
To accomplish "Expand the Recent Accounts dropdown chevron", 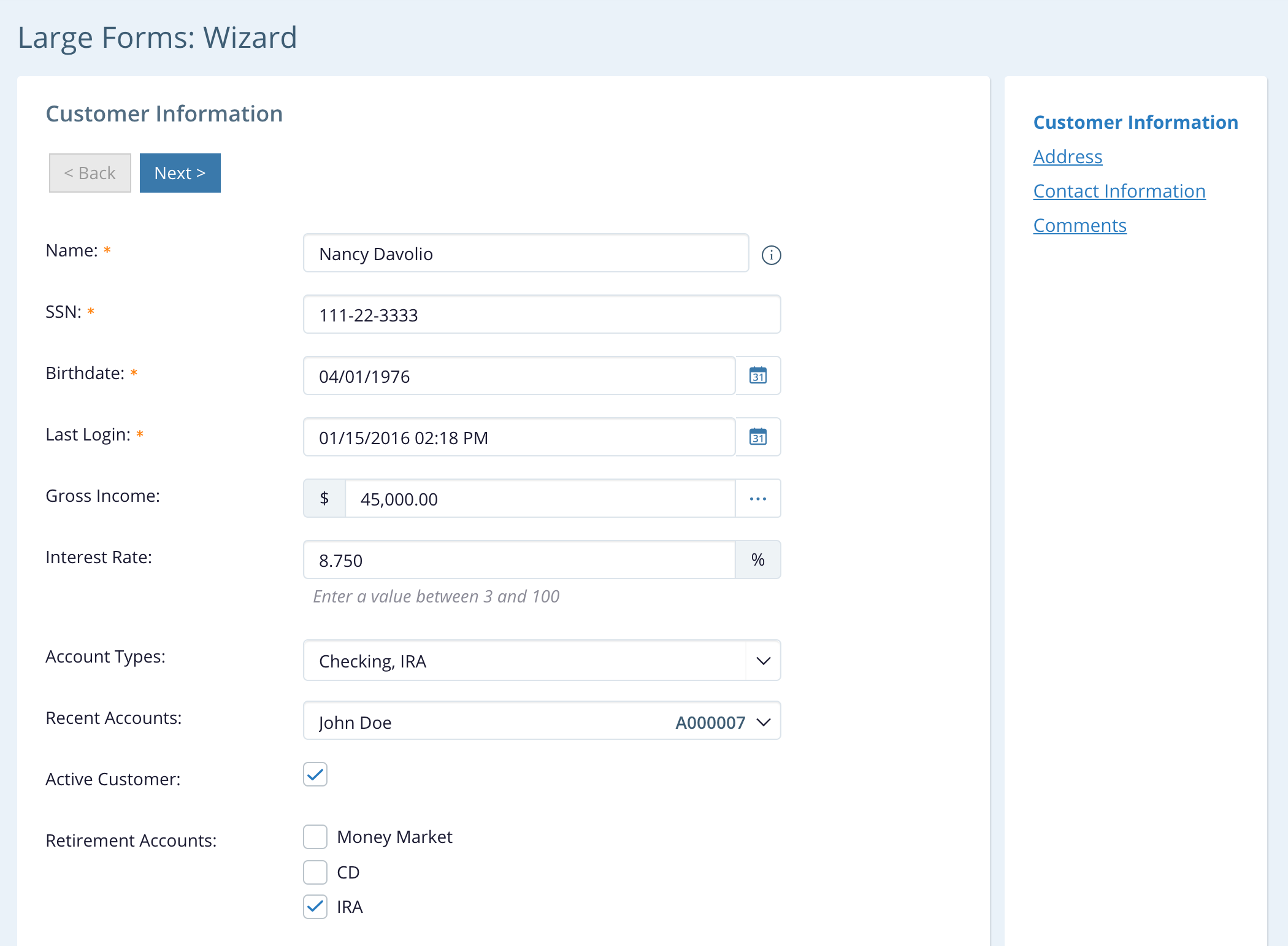I will pyautogui.click(x=763, y=722).
